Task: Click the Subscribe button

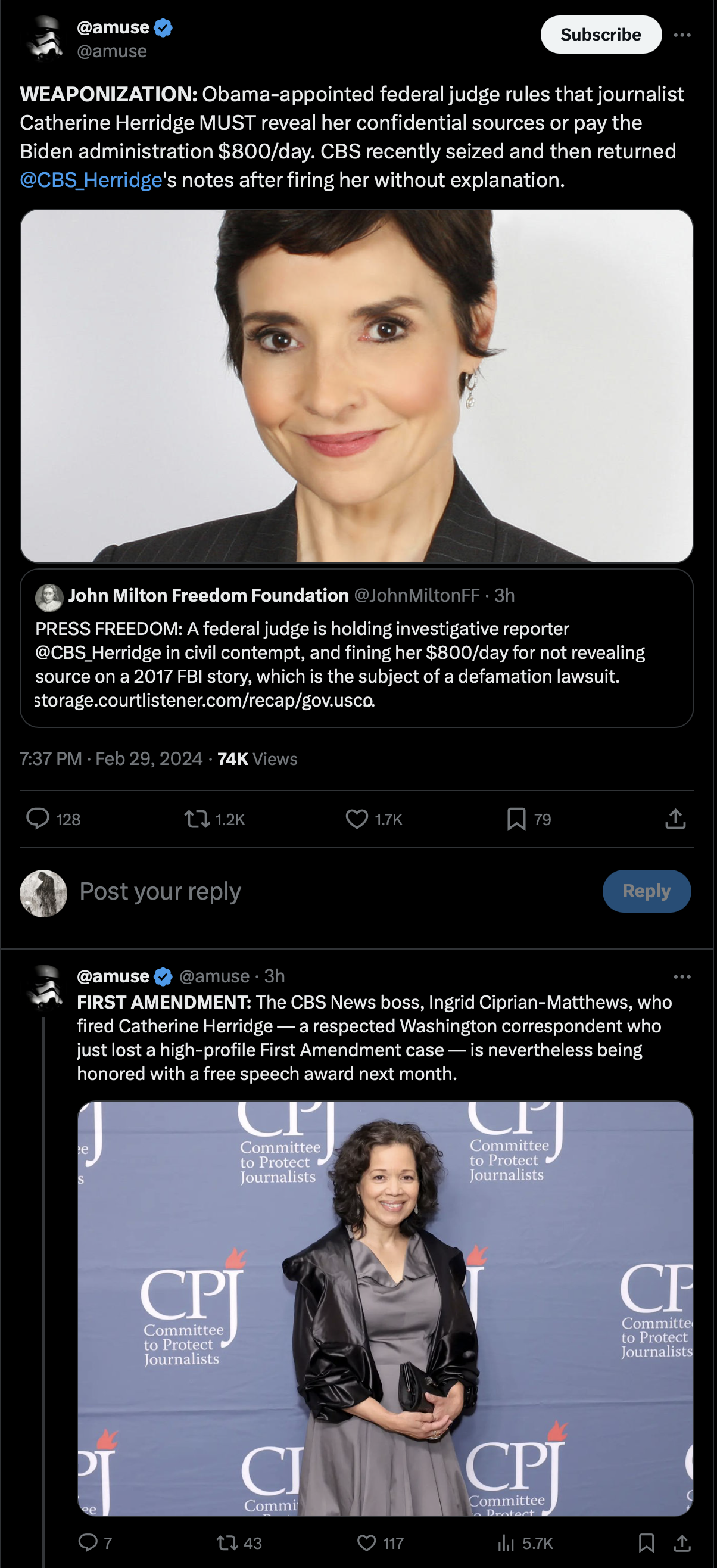Action: point(601,35)
